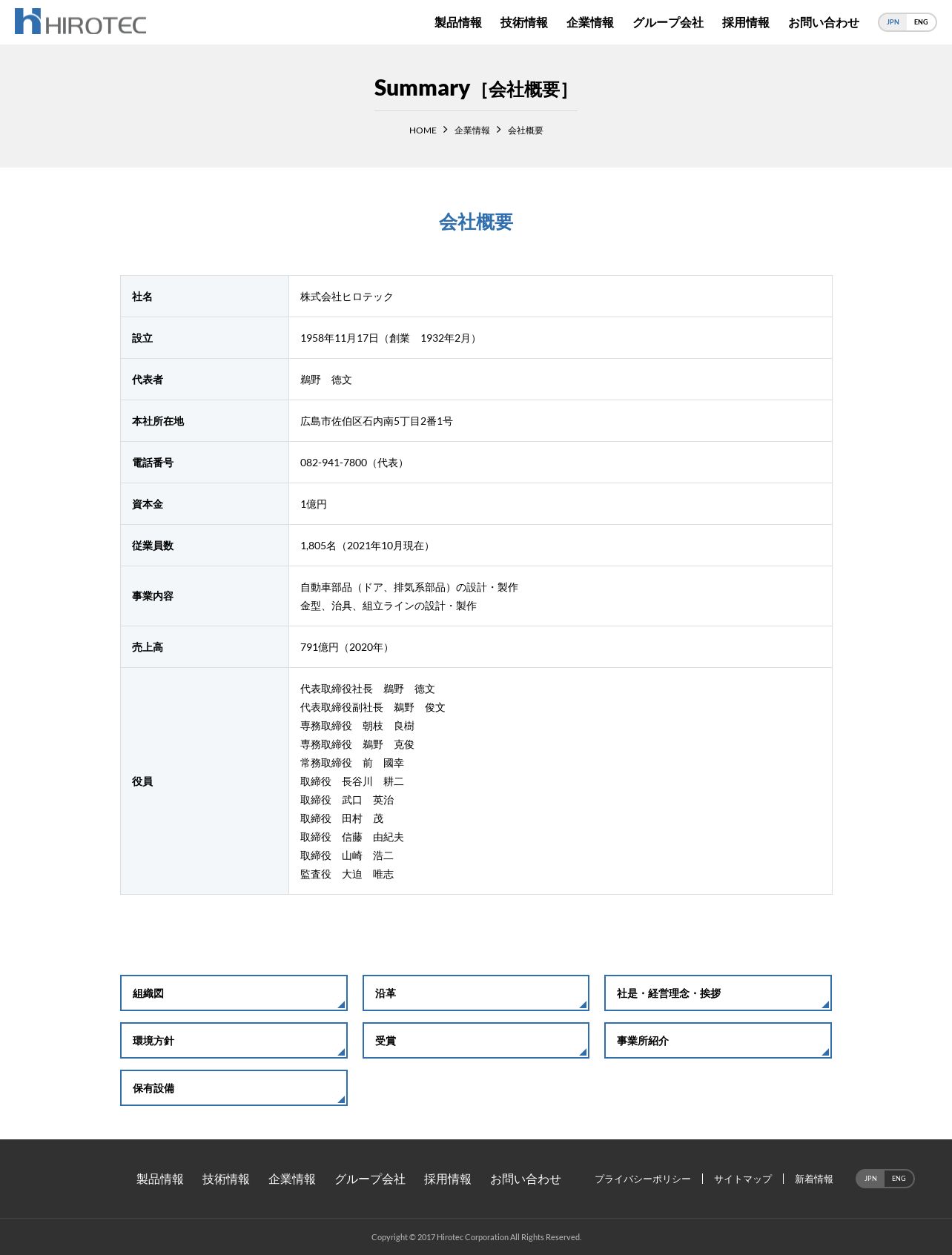Open お問い合わせ in the top navigation
This screenshot has width=952, height=1255.
click(824, 23)
